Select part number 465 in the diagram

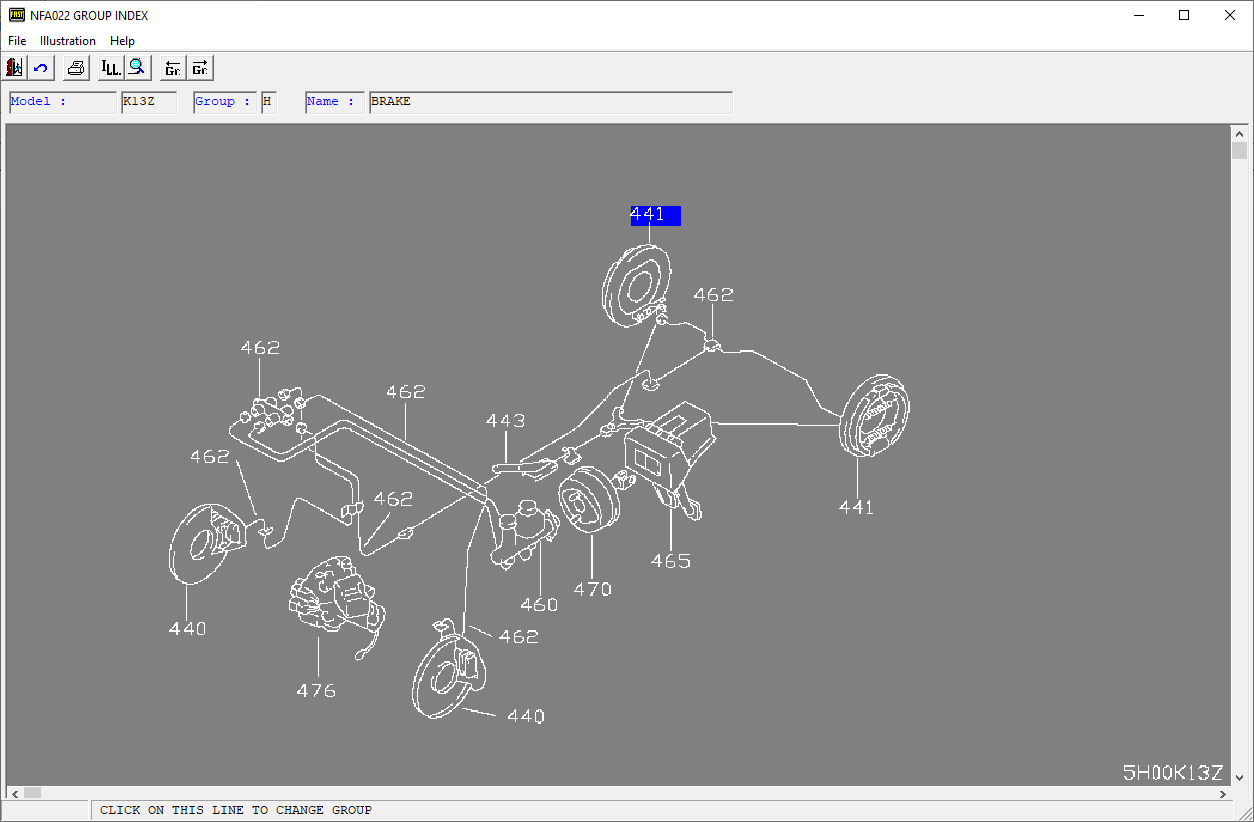[670, 561]
